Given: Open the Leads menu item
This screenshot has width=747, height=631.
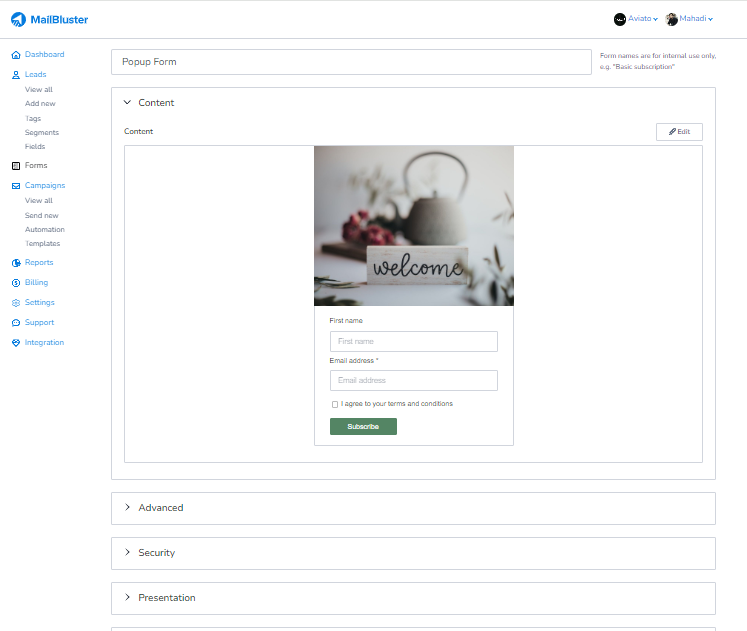Looking at the screenshot, I should [x=35, y=74].
